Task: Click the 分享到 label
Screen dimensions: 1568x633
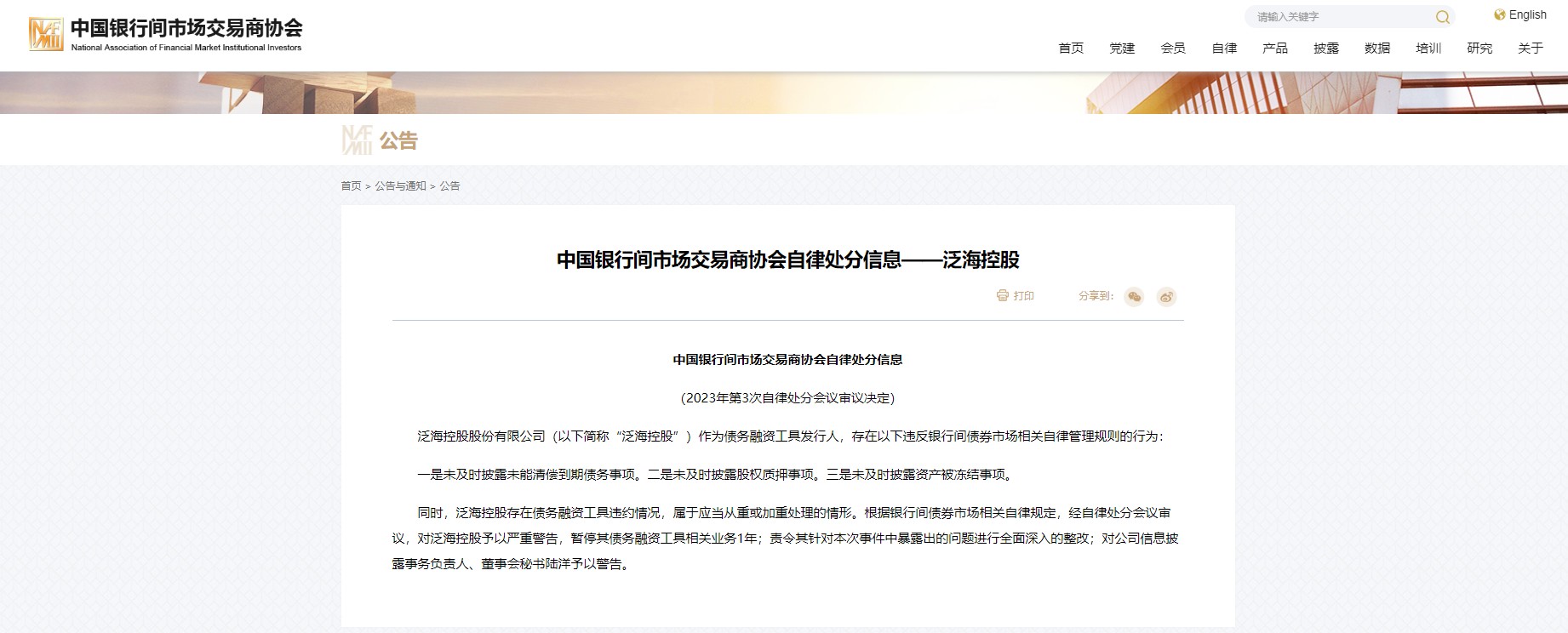Action: (x=1096, y=296)
